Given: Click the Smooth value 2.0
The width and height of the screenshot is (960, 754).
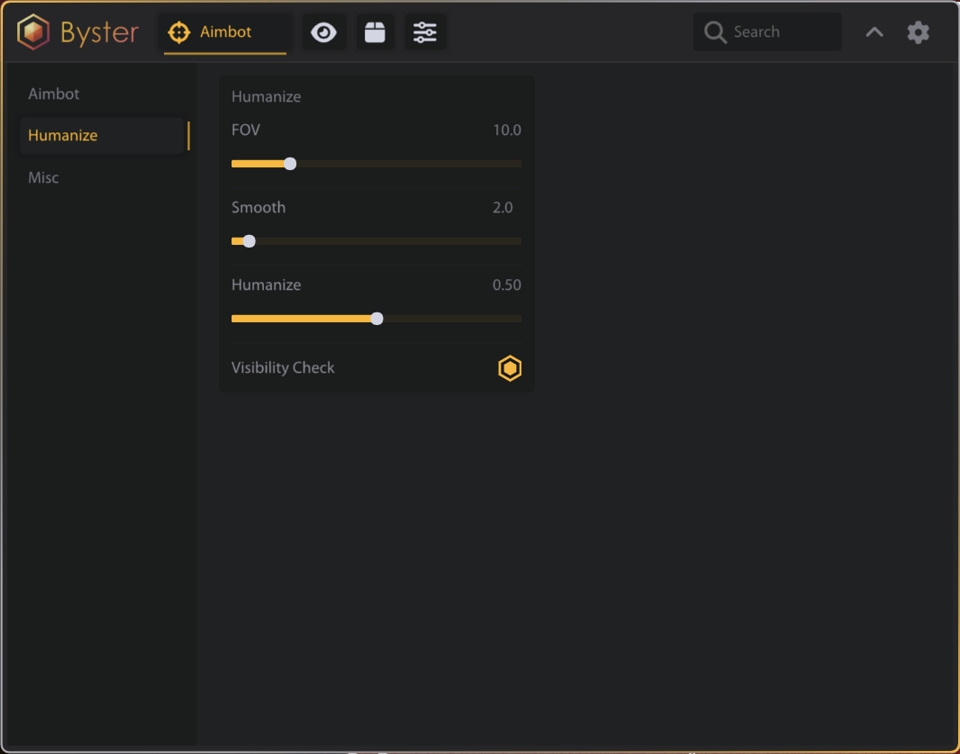Looking at the screenshot, I should (x=502, y=208).
